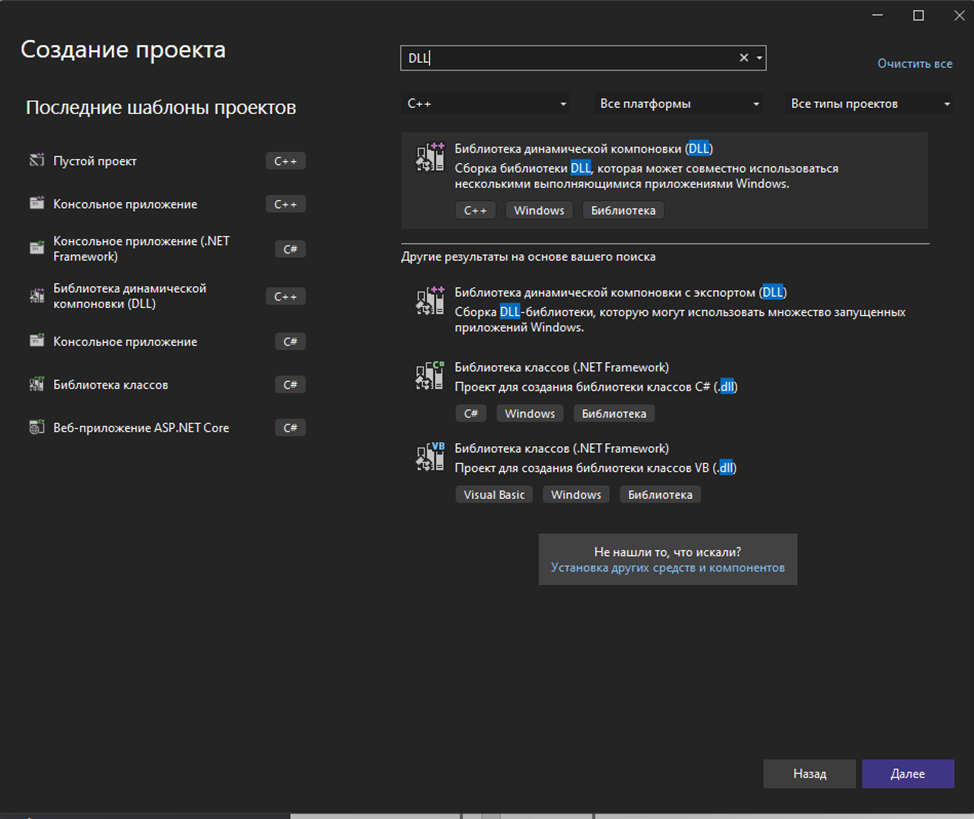Screen dimensions: 974x819
Task: Select Библиотека динамической компоновки с экспортом (DLL) title
Action: pyautogui.click(x=621, y=292)
